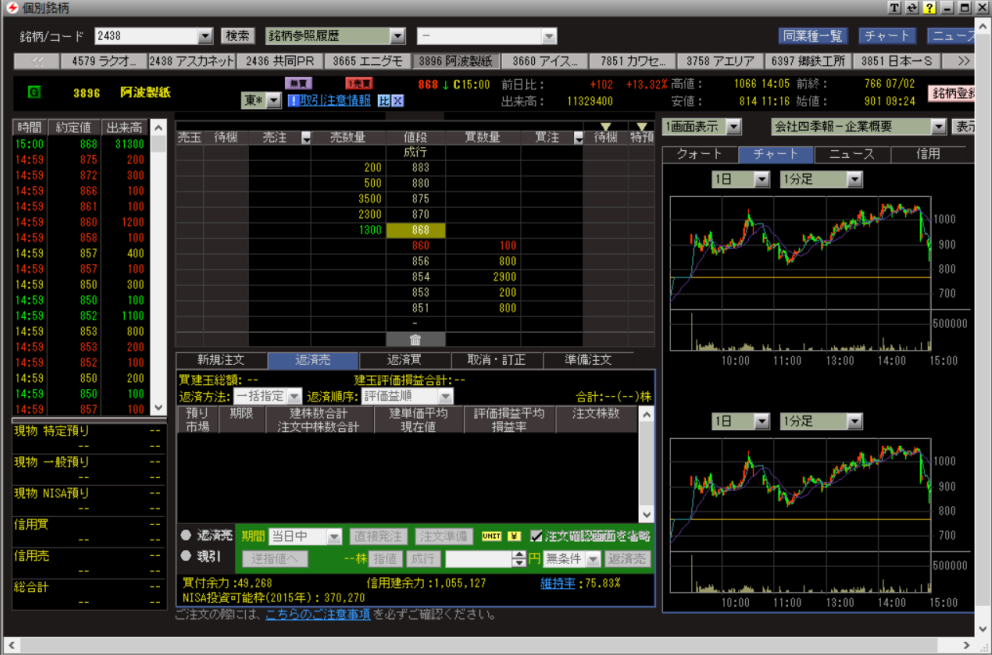Image resolution: width=992 pixels, height=655 pixels.
Task: Click the yellow ¥ icon next to UNIT
Action: click(515, 536)
